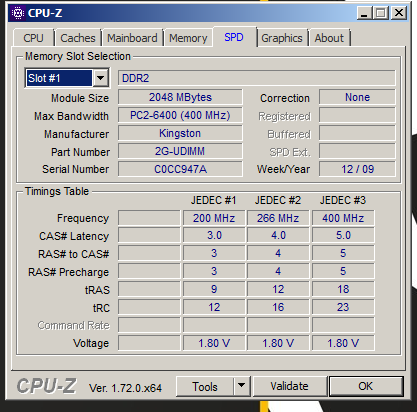This screenshot has height=412, width=417.
Task: Click the serial number C0CC947A
Action: 180,169
